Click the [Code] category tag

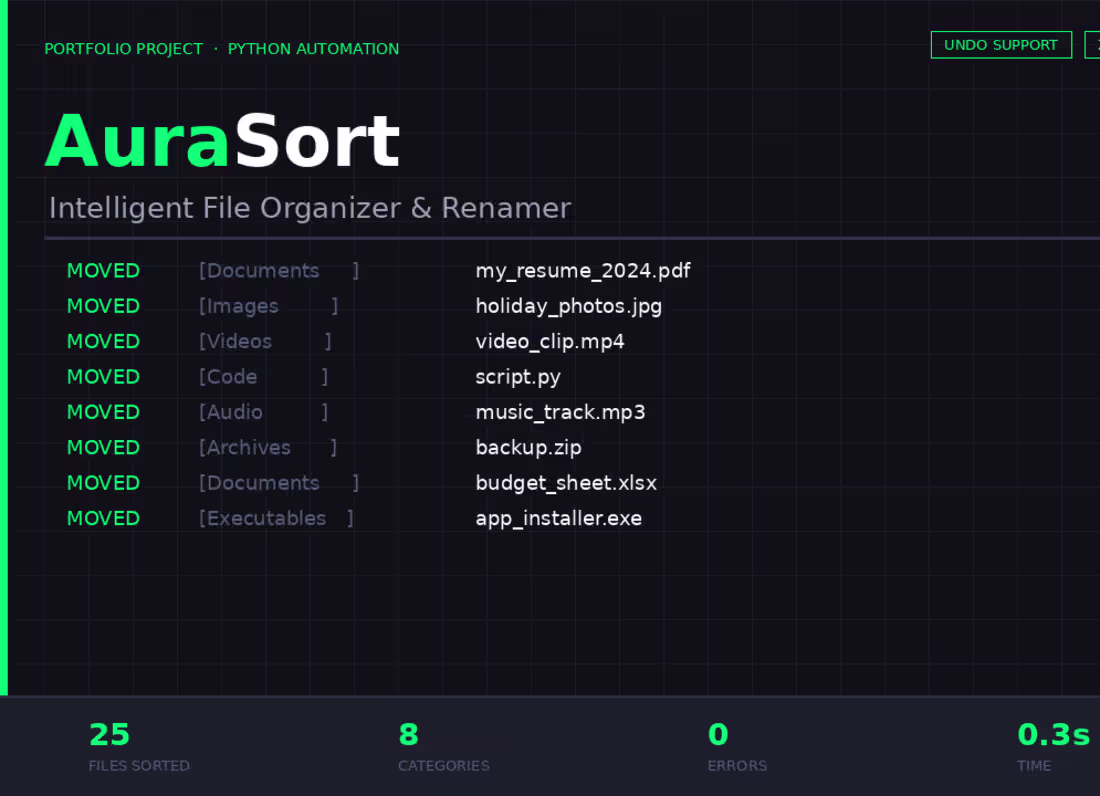tap(263, 377)
